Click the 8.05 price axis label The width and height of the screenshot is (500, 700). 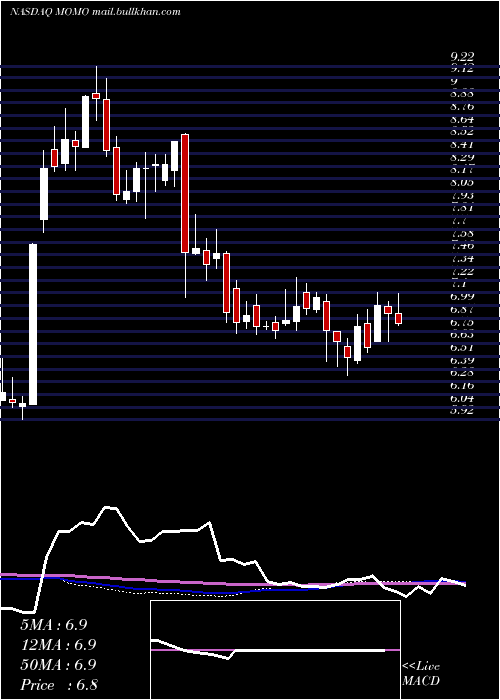tap(462, 183)
